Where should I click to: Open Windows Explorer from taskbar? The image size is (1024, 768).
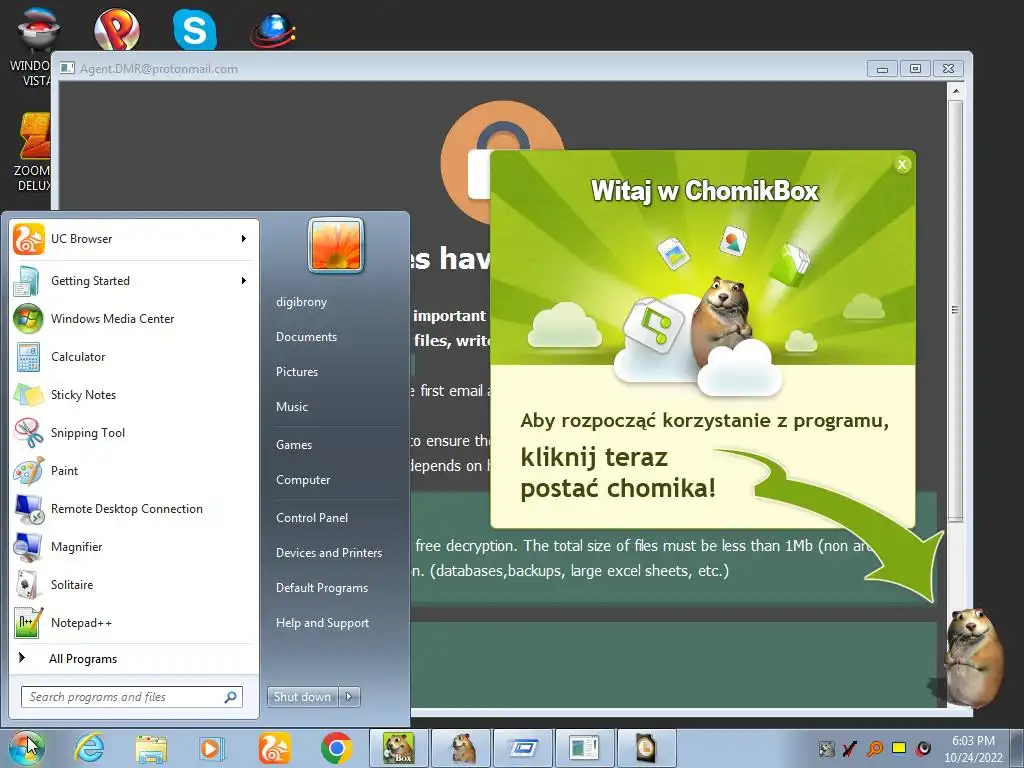point(151,748)
